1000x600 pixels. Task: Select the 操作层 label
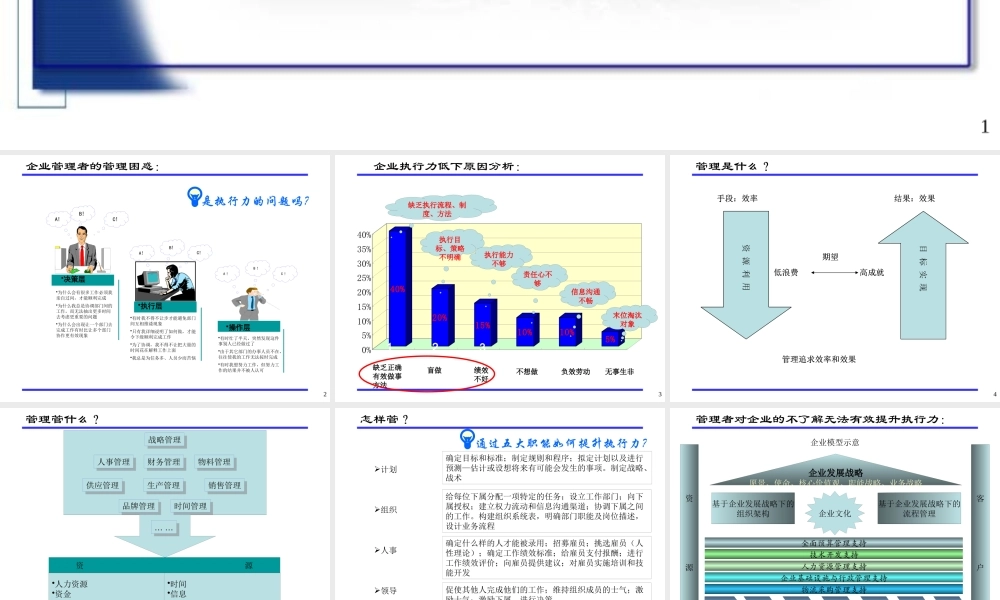249,326
